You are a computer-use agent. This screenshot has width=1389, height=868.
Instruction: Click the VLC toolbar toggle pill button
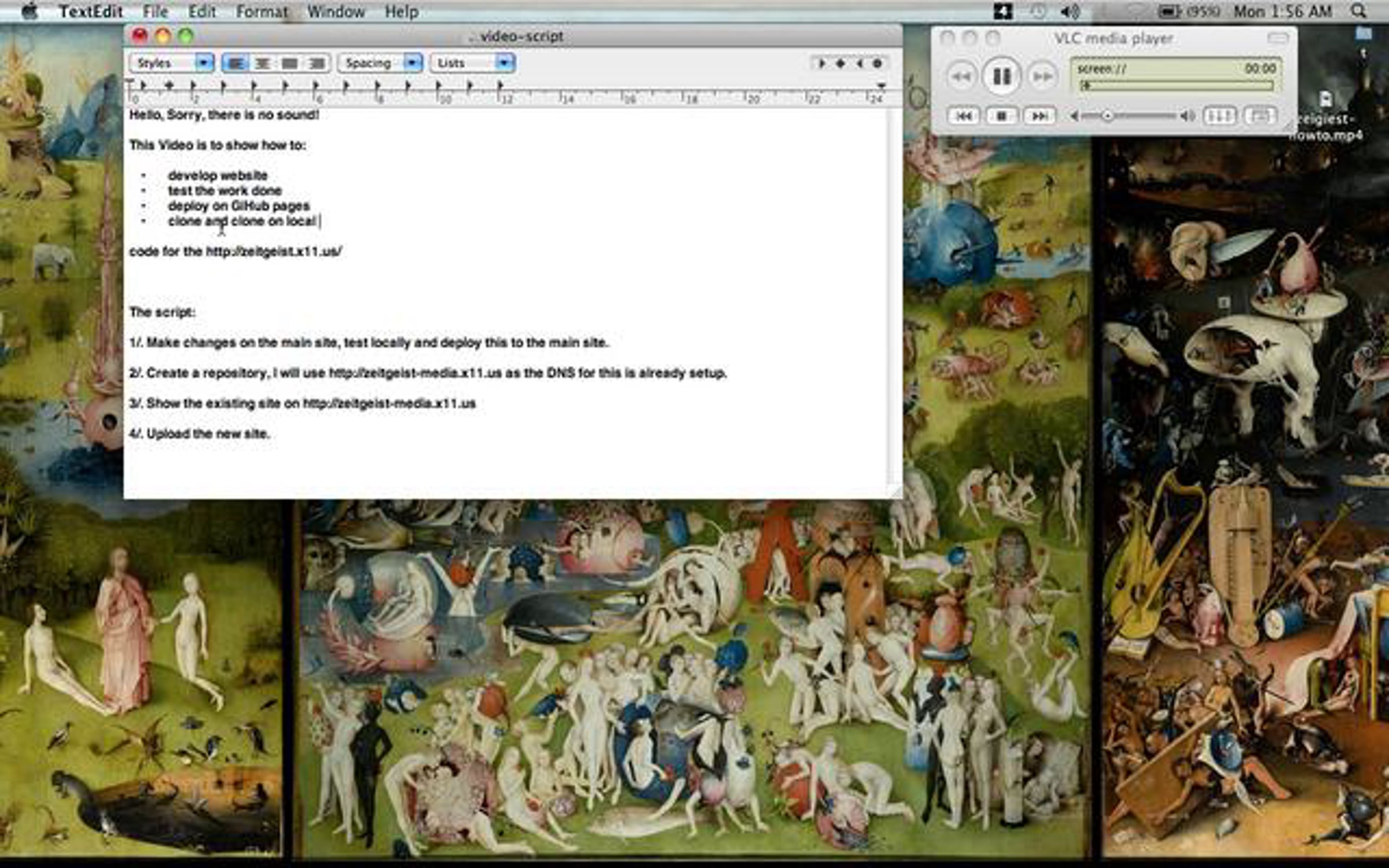pyautogui.click(x=1278, y=38)
